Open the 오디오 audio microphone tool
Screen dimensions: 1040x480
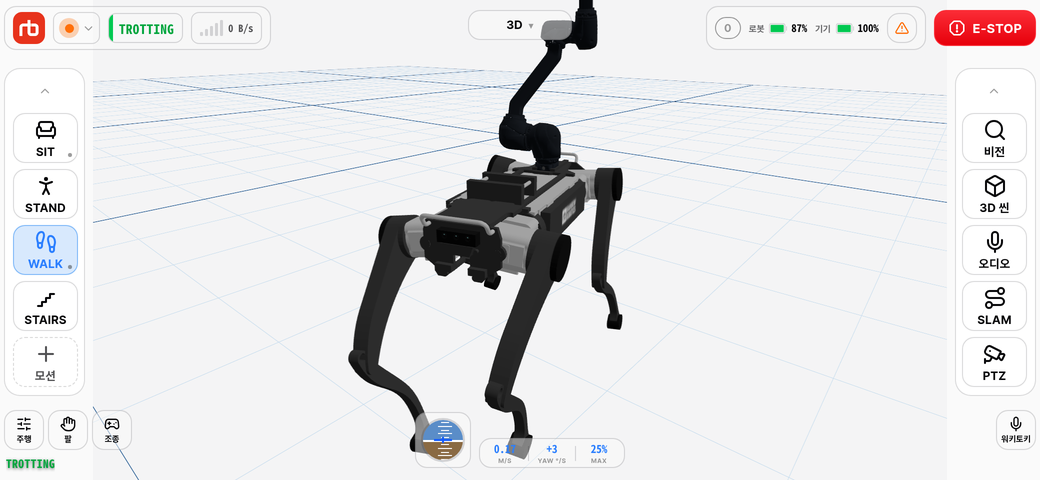[994, 250]
